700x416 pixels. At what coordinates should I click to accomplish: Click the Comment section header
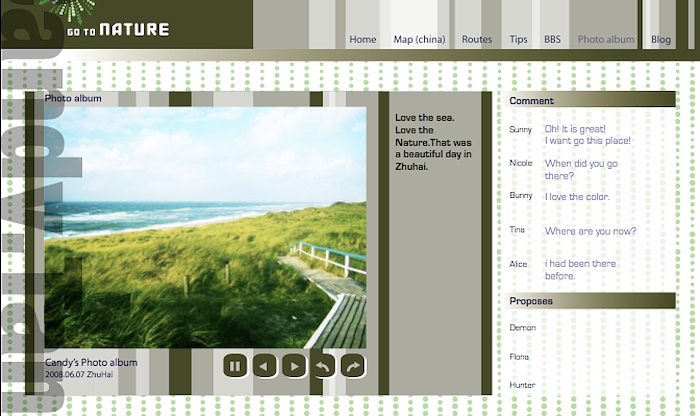(x=590, y=100)
